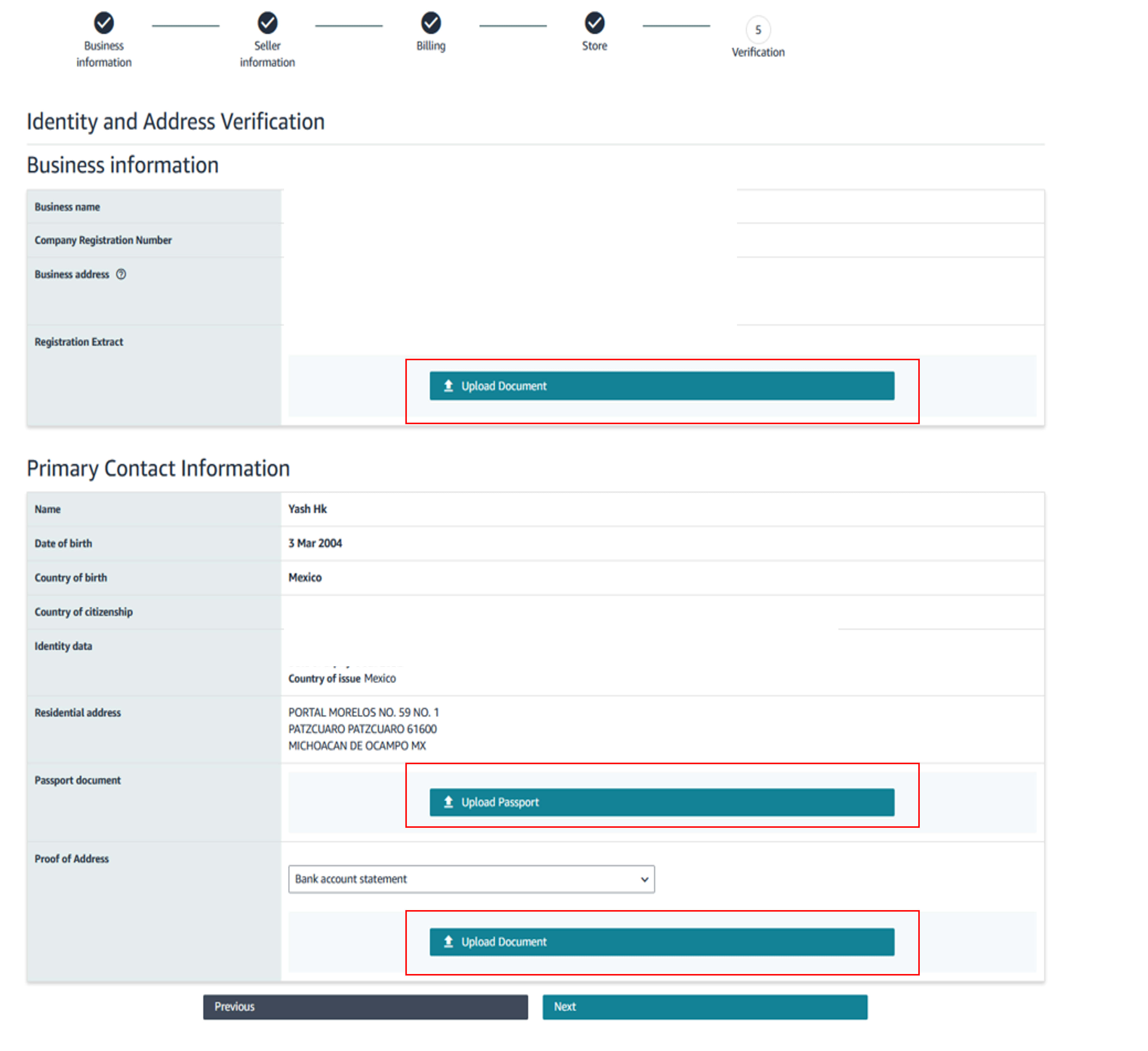Click upload arrow icon for Proof of Address
Screen dimensions: 1148x1051
pyautogui.click(x=449, y=941)
